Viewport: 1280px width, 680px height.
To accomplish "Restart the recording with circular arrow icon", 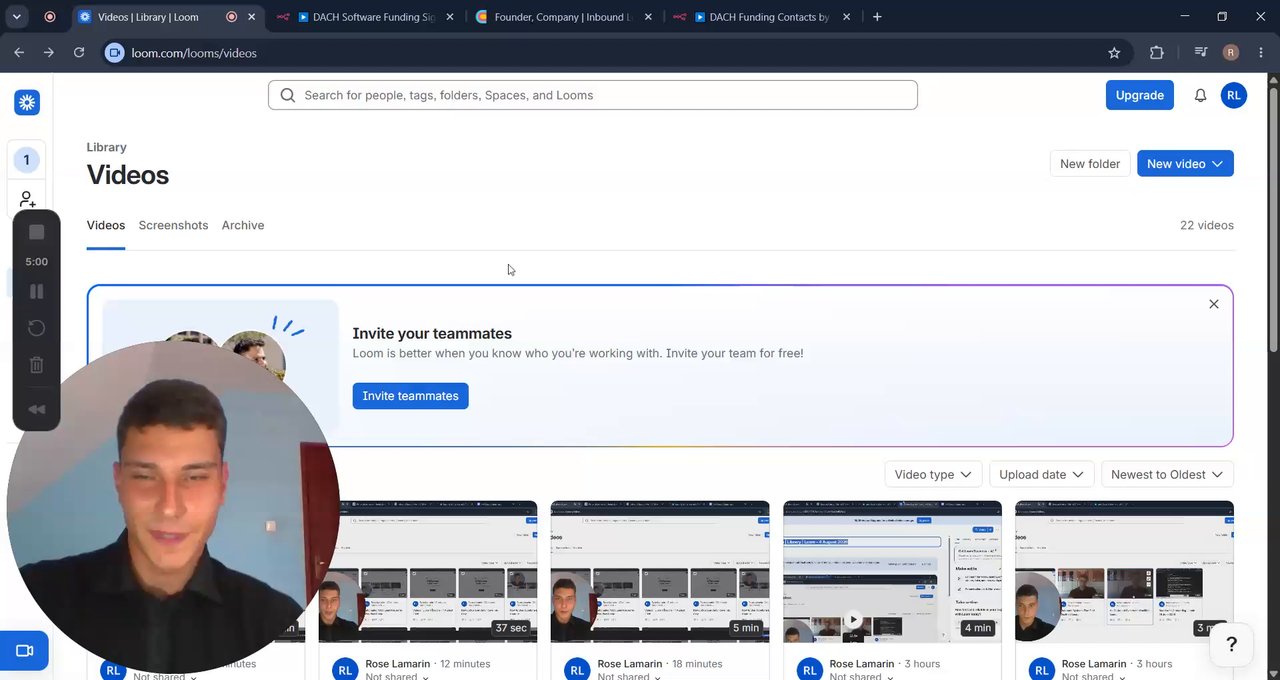I will coord(36,328).
